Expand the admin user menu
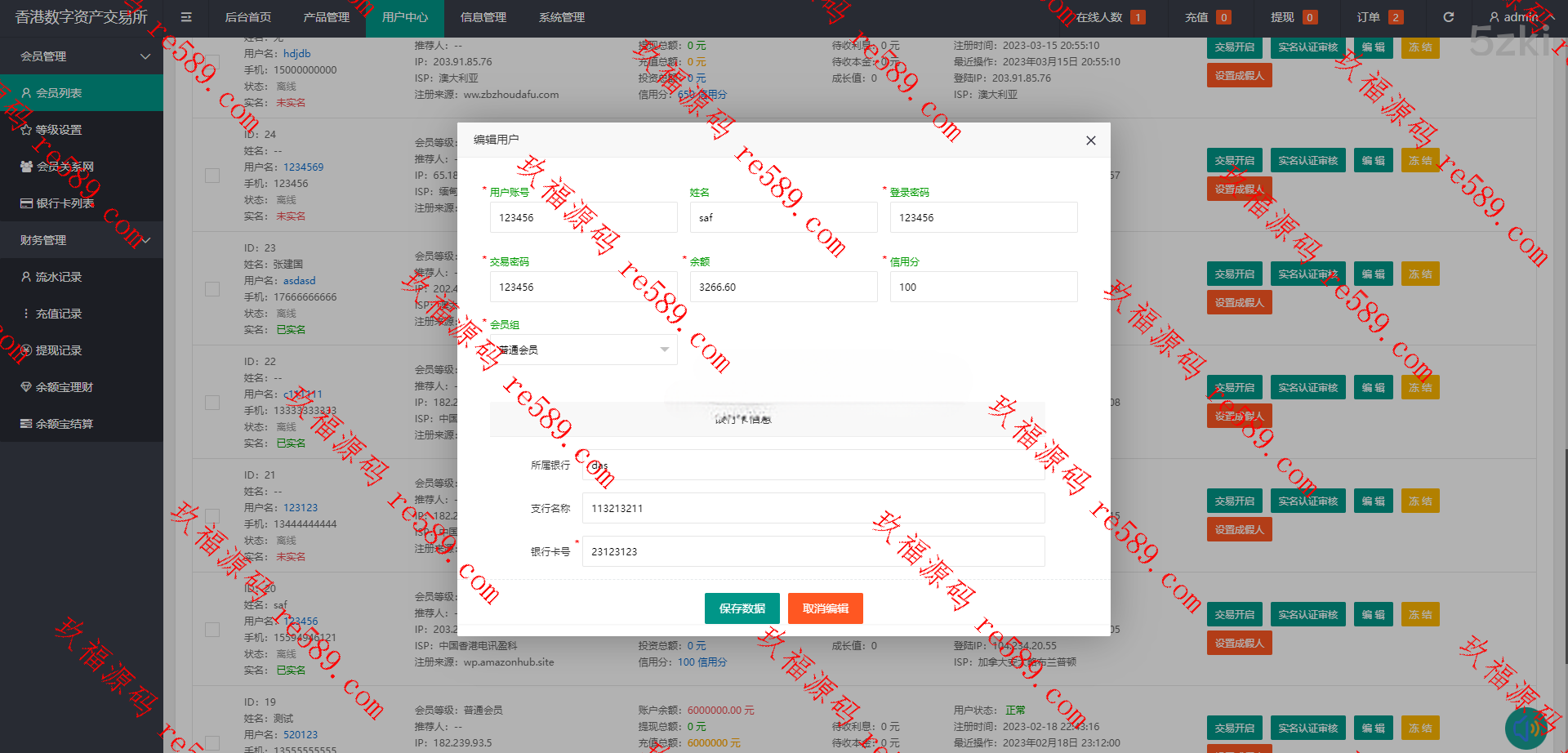This screenshot has height=753, width=1568. [x=1521, y=17]
